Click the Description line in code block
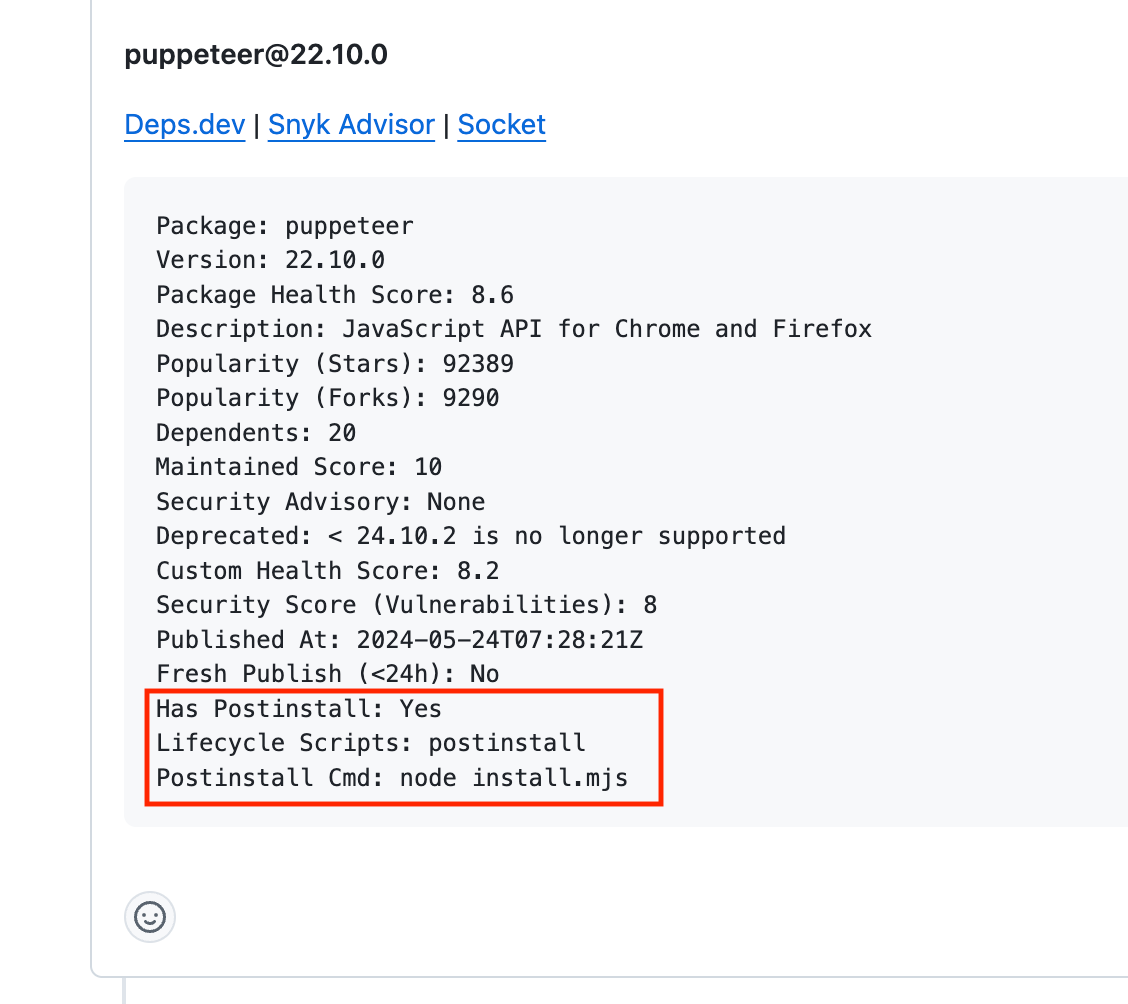The image size is (1128, 1004). 513,329
